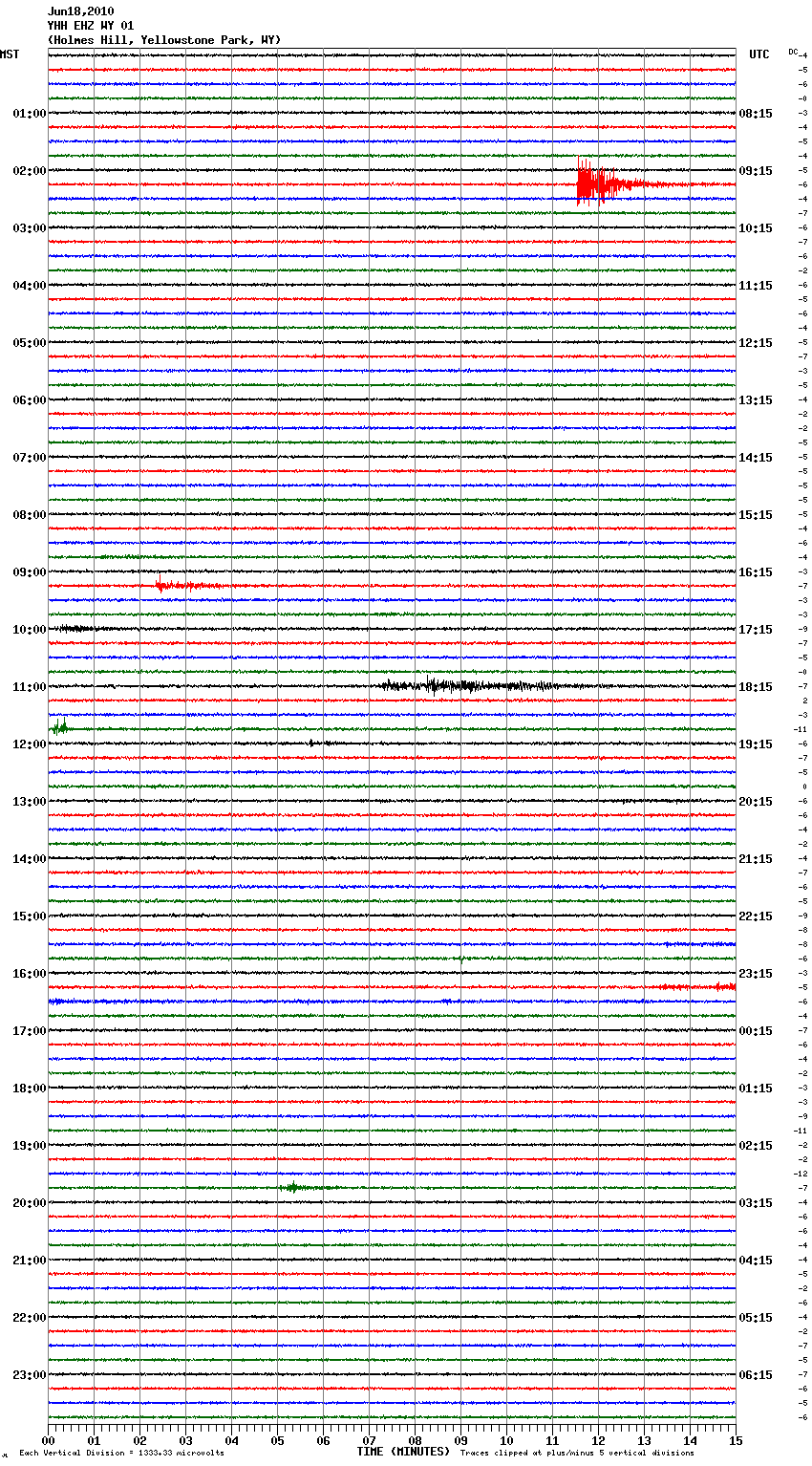Select the 01:00 MST row label
This screenshot has height=1466, width=812.
tap(30, 114)
